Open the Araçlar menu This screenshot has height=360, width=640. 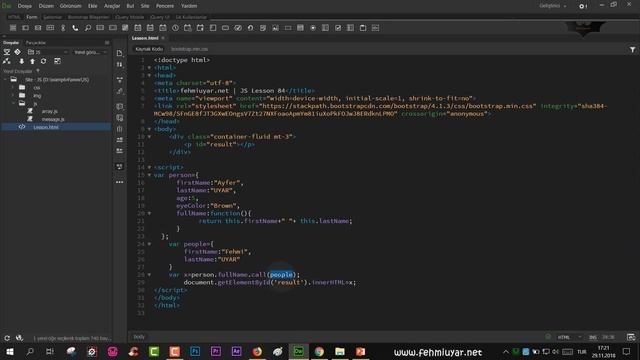[x=112, y=6]
